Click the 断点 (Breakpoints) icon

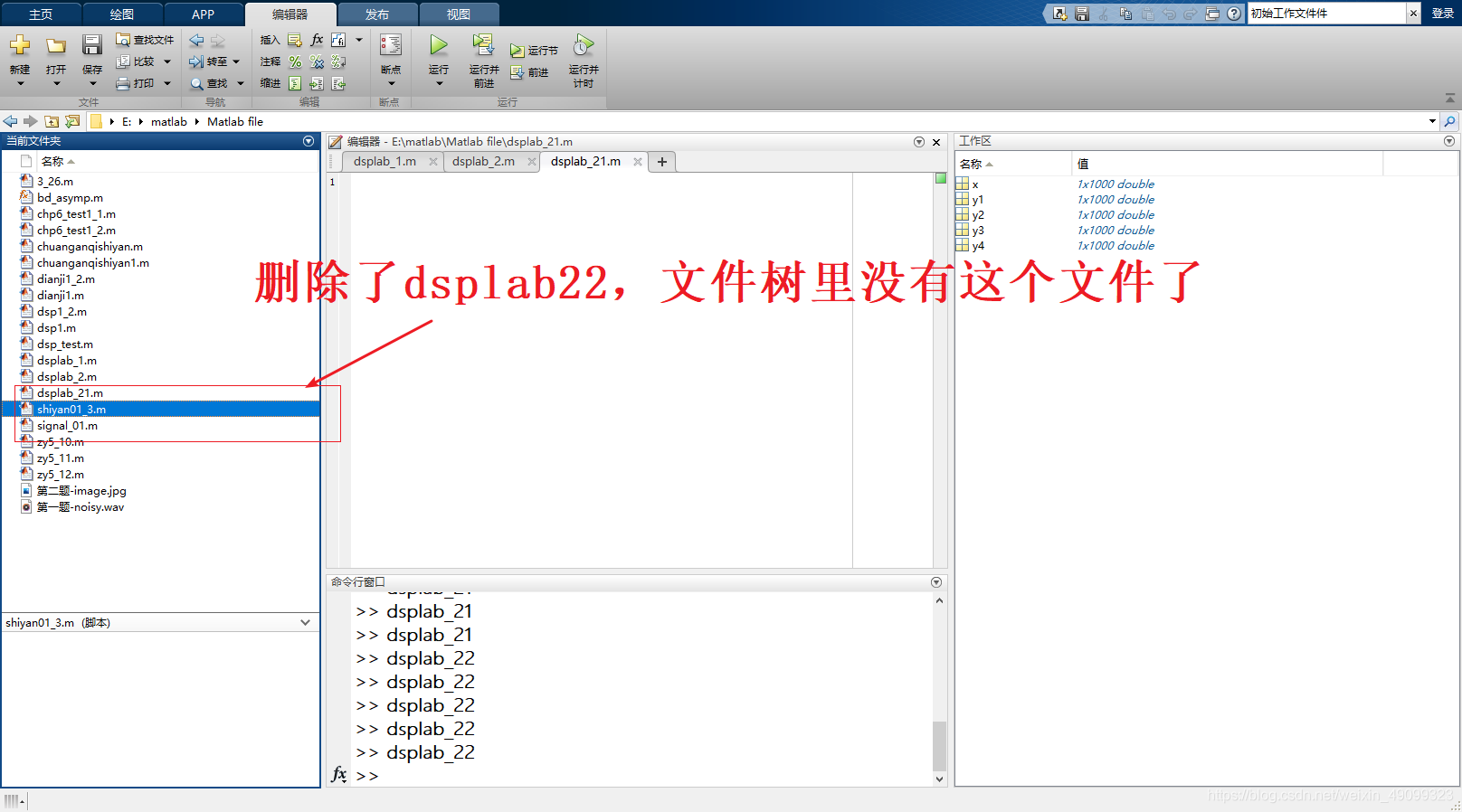[391, 45]
